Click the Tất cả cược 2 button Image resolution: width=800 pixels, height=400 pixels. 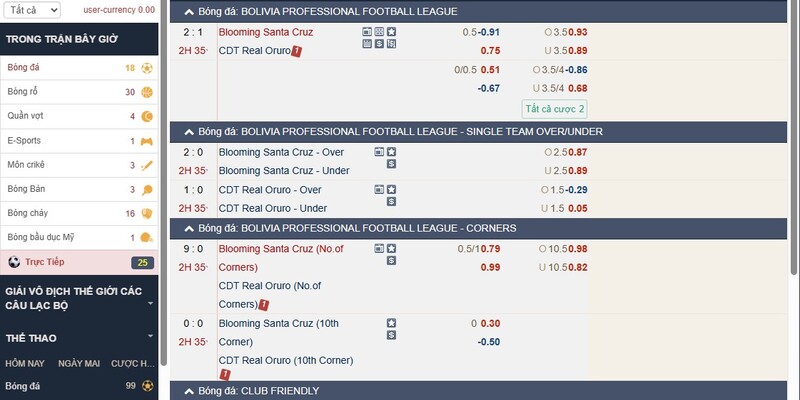tap(554, 109)
